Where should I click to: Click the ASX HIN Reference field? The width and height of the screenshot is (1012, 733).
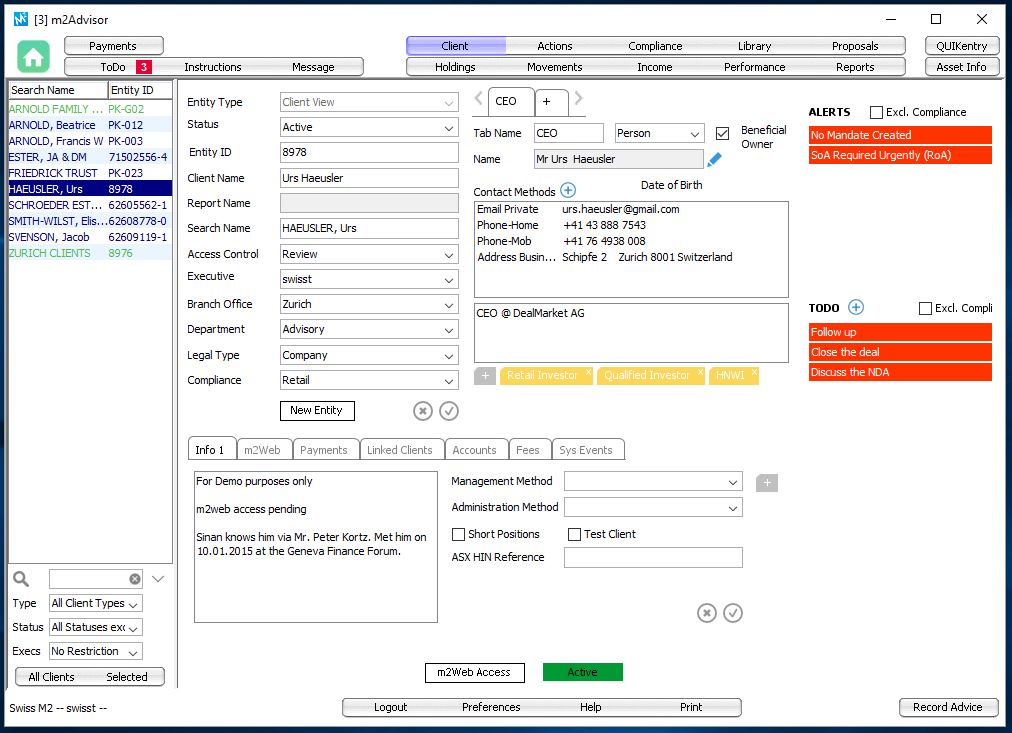coord(653,557)
